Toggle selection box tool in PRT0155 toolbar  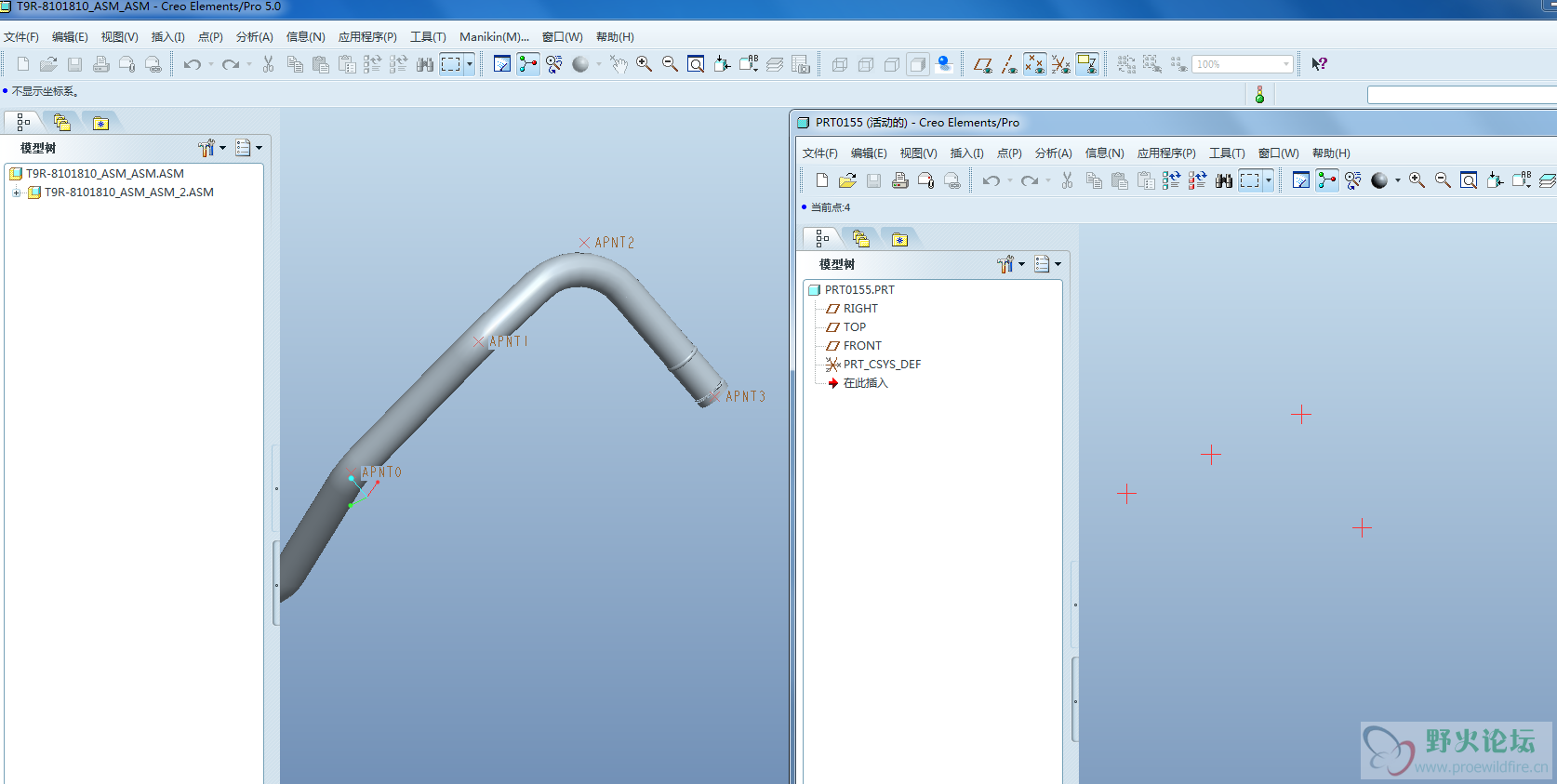(1250, 180)
